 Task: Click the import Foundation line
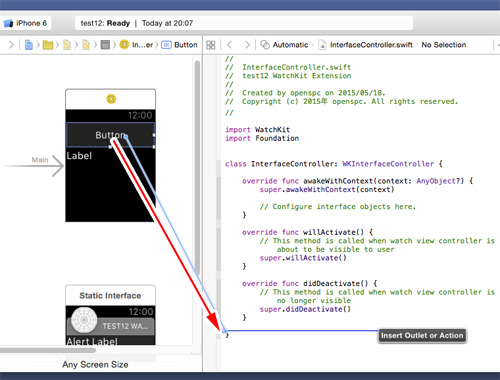262,138
